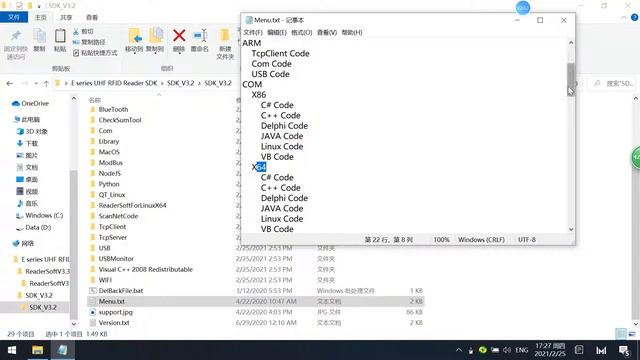Click the Move to icon in ribbon
The width and height of the screenshot is (640, 360).
tap(135, 36)
